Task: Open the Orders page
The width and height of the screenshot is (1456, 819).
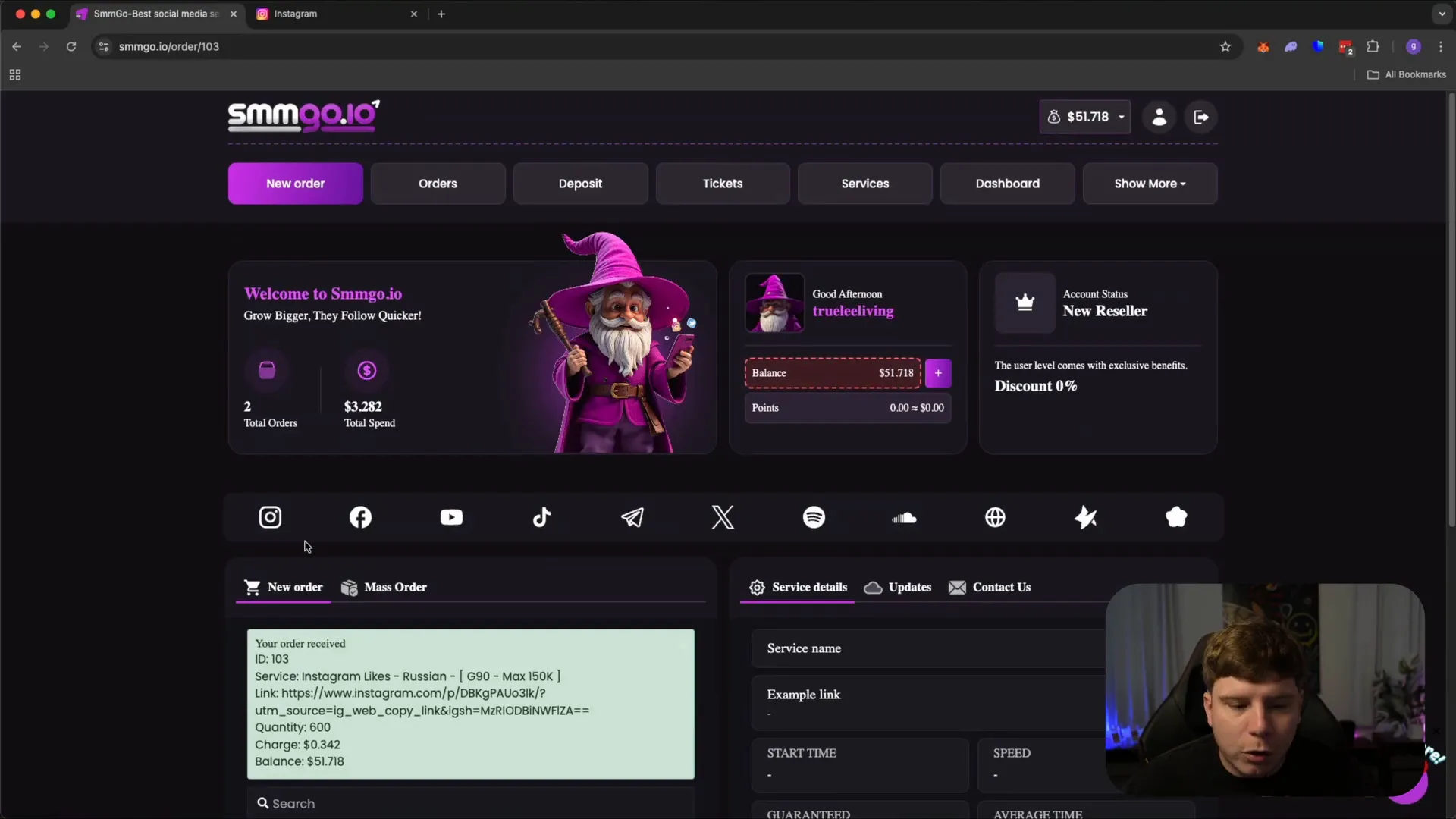Action: (438, 184)
